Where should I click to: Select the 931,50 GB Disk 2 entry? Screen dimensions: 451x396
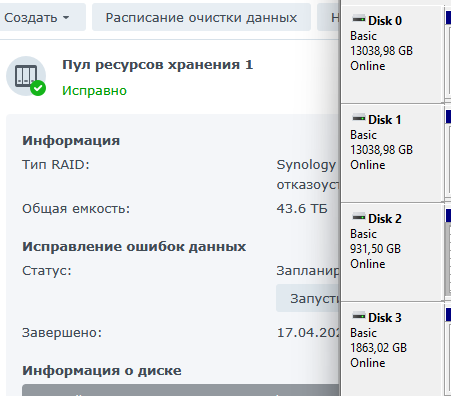[x=392, y=252]
